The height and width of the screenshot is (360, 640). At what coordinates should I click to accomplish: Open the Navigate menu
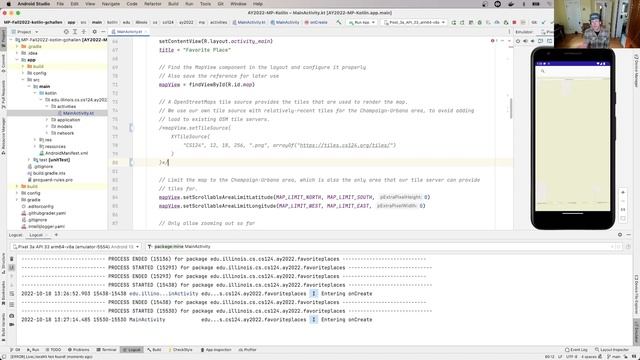click(x=111, y=4)
